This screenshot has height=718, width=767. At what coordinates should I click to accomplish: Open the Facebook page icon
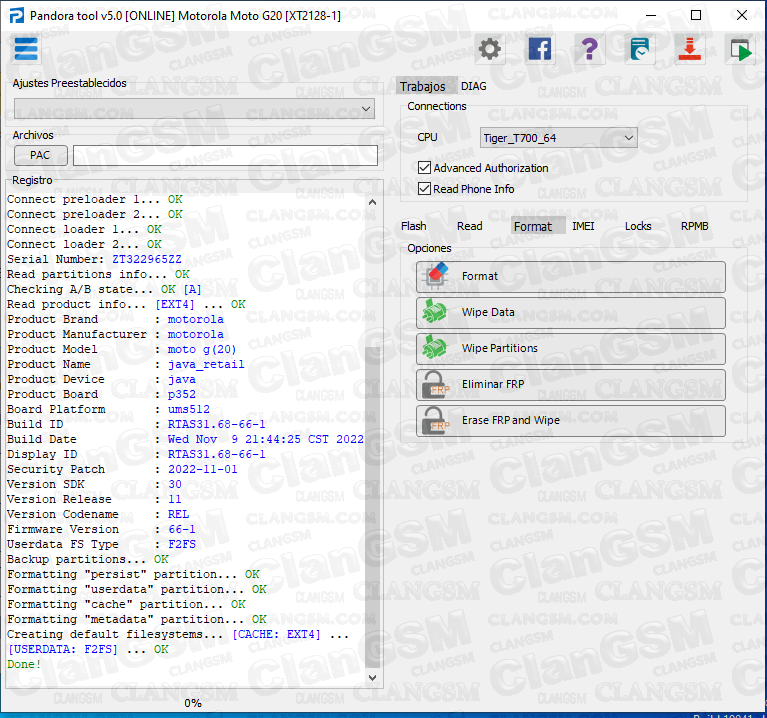[x=540, y=49]
